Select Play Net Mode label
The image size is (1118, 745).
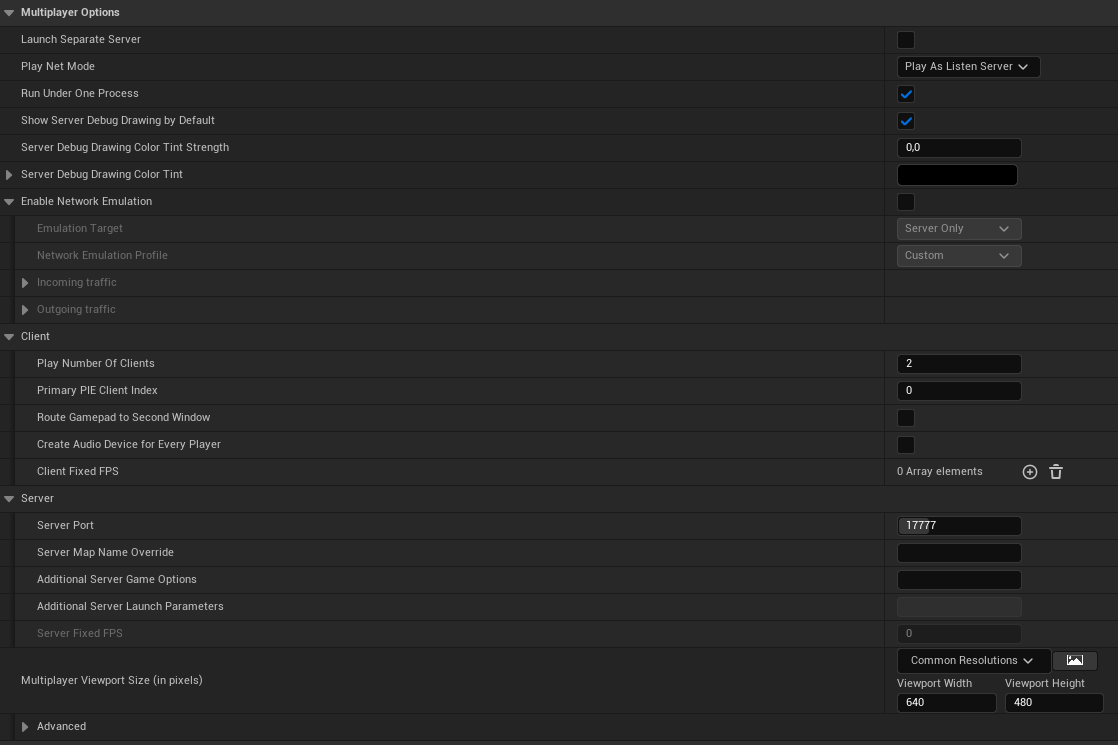58,66
